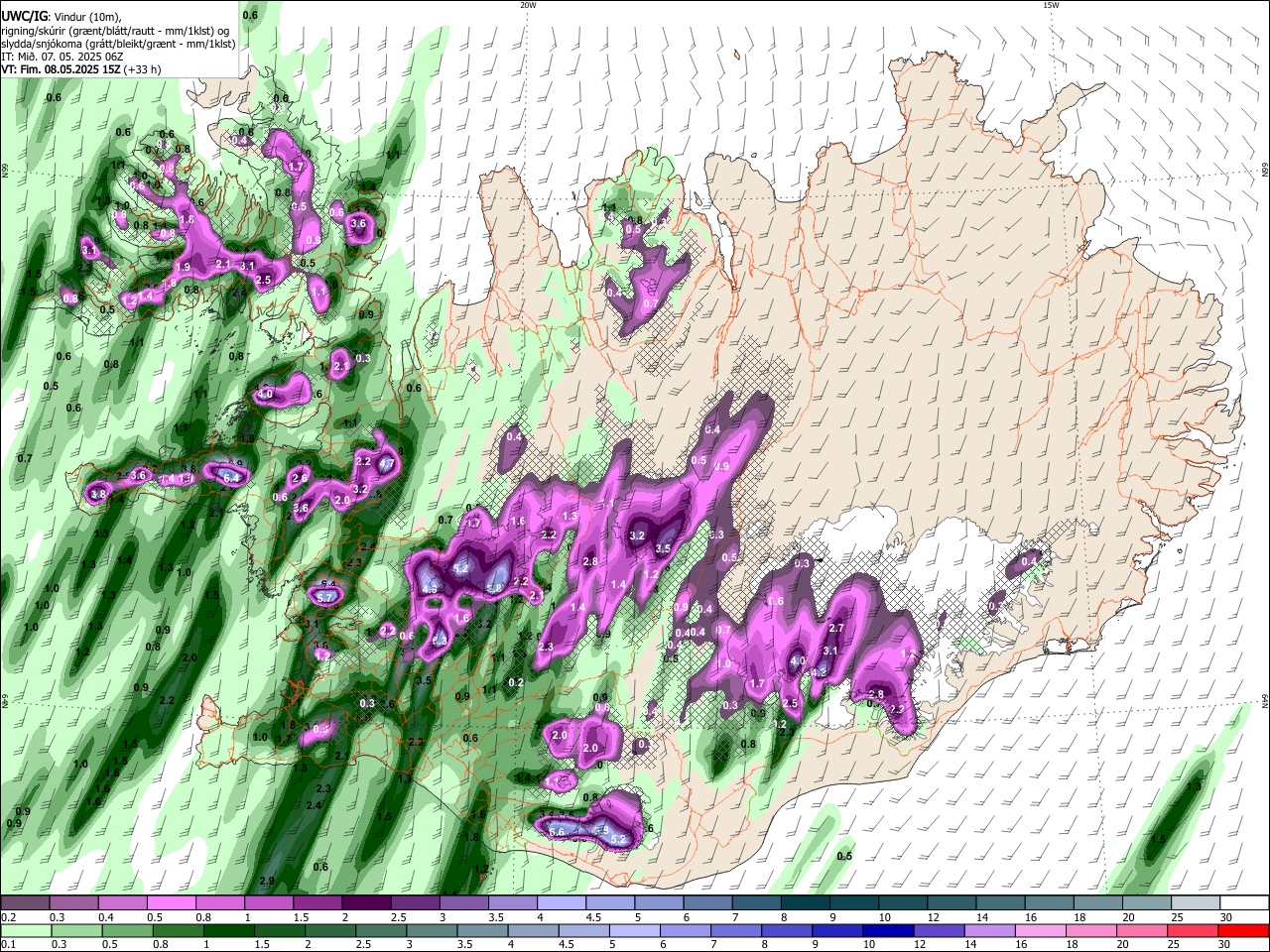1270x952 pixels.
Task: Click the '0.1' label on the rain scale
Action: (8, 944)
